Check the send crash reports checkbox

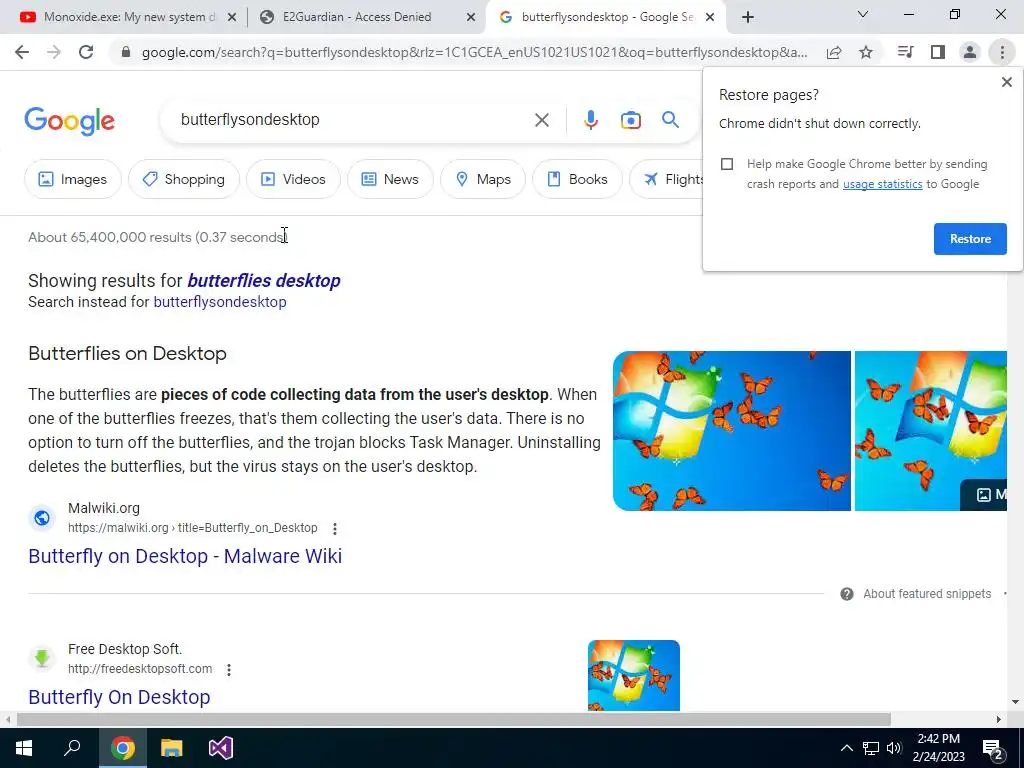pyautogui.click(x=727, y=164)
